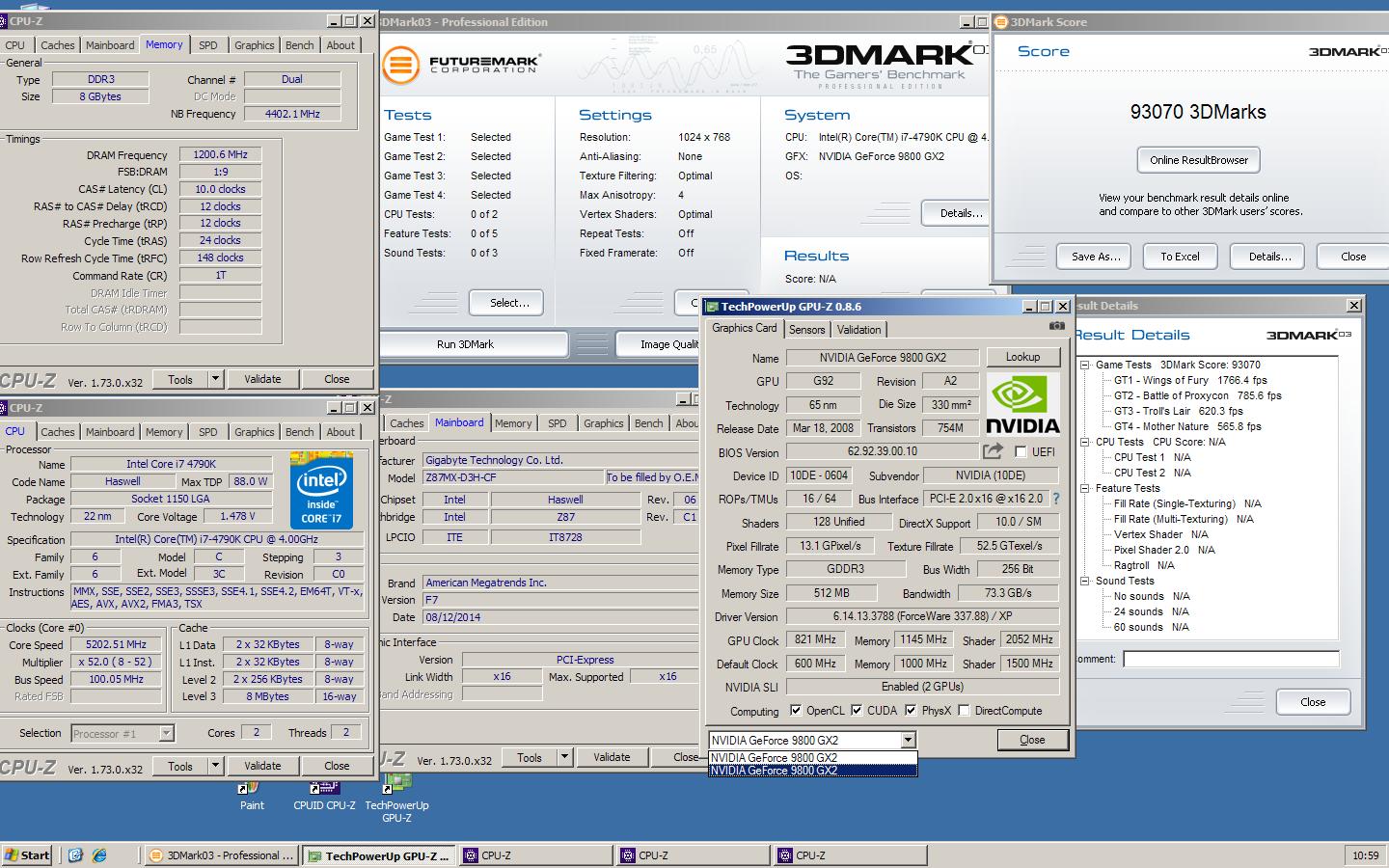This screenshot has height=868, width=1389.
Task: Click the Lookup button in GPU-Z
Action: [x=1022, y=357]
